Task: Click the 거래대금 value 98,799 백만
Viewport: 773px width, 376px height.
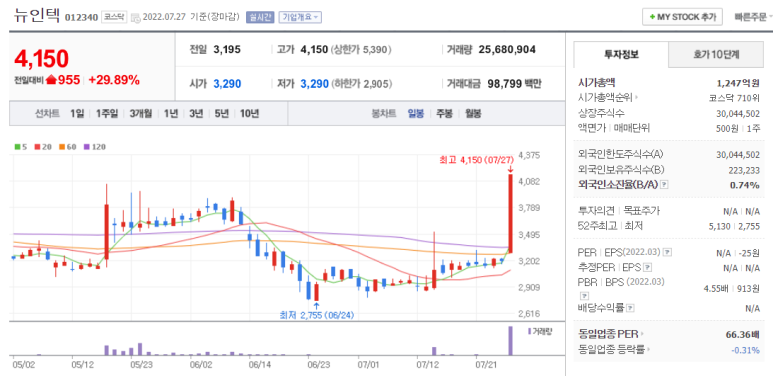Action: tap(514, 84)
